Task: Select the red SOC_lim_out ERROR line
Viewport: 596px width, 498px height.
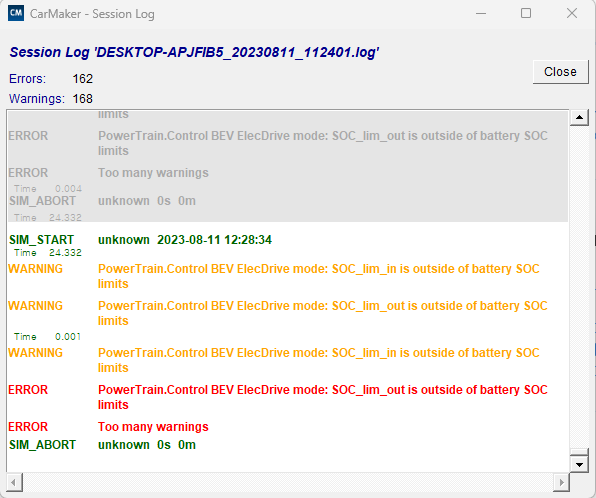Action: (278, 397)
